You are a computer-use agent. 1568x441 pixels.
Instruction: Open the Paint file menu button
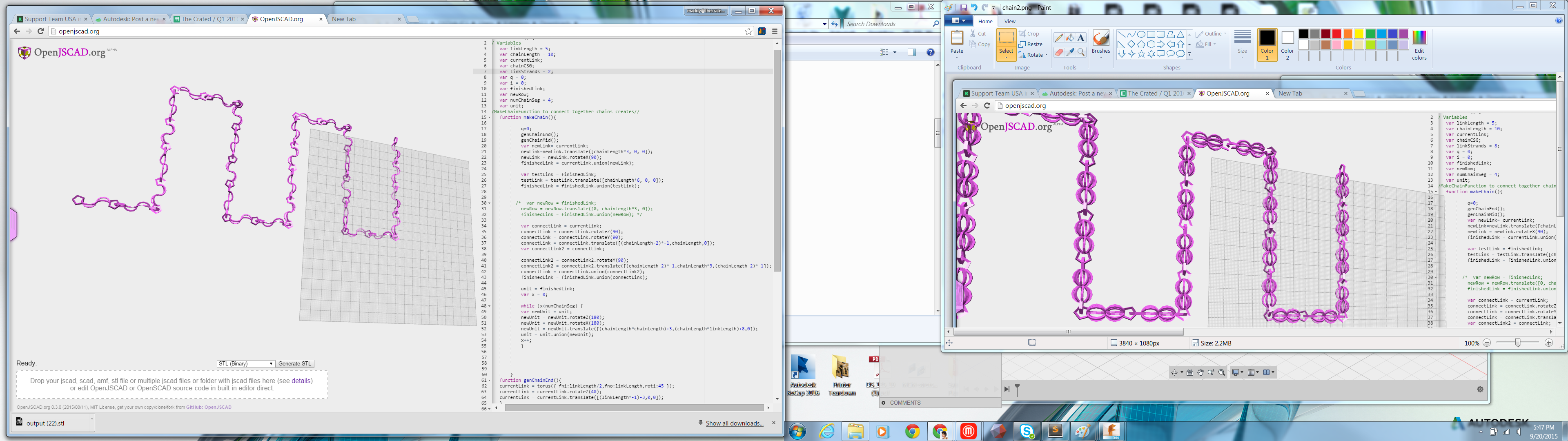pyautogui.click(x=958, y=21)
